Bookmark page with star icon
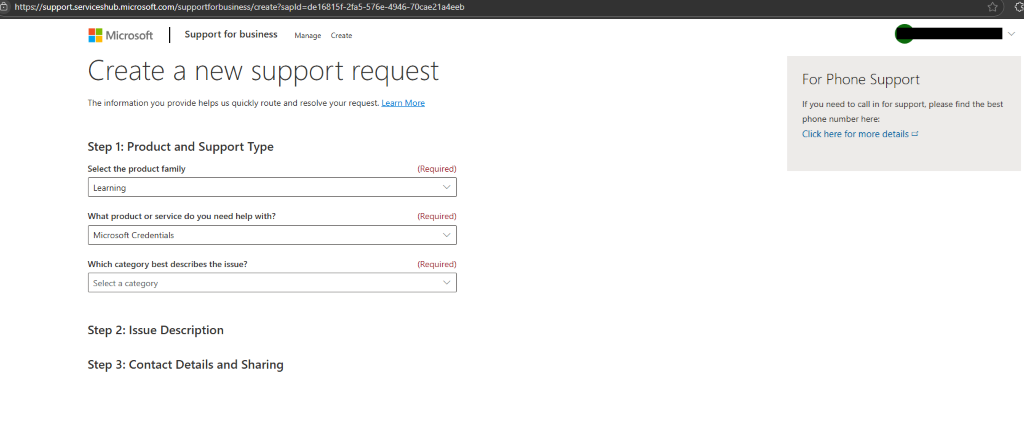Viewport: 1024px width, 434px height. pyautogui.click(x=993, y=7)
